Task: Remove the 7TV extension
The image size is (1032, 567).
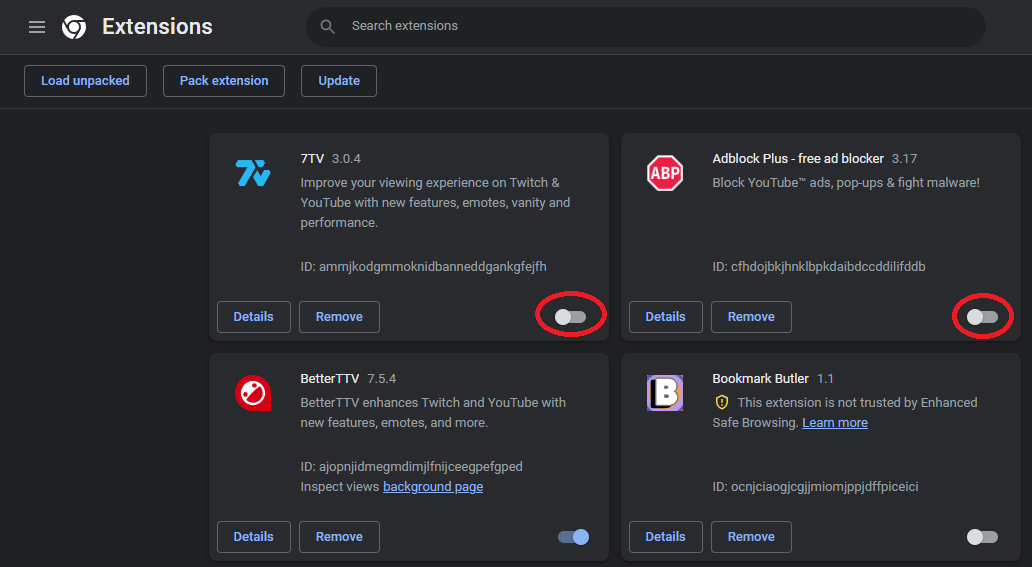Action: coord(339,317)
